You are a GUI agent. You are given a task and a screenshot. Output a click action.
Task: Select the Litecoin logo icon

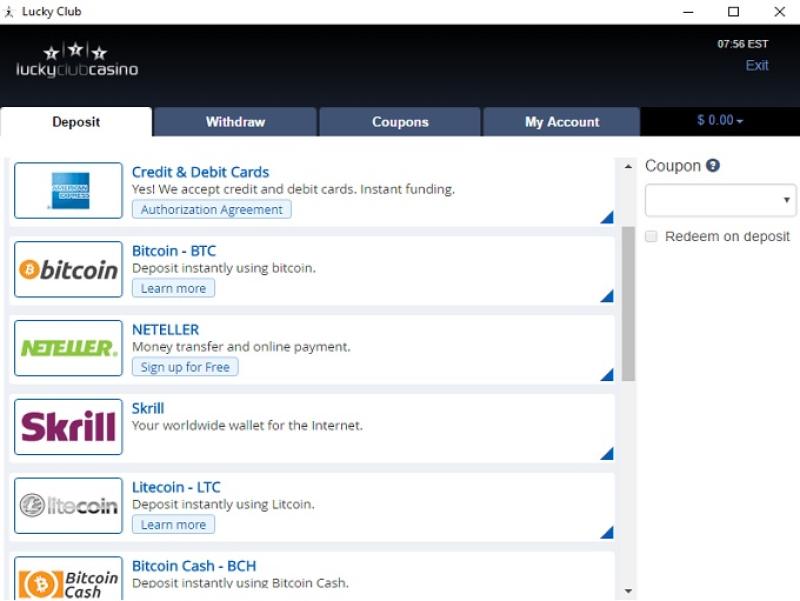(69, 506)
